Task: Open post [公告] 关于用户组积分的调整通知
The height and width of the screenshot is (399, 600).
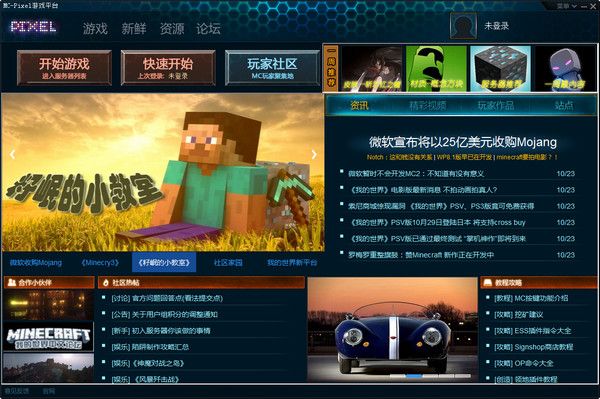Action: pos(165,314)
